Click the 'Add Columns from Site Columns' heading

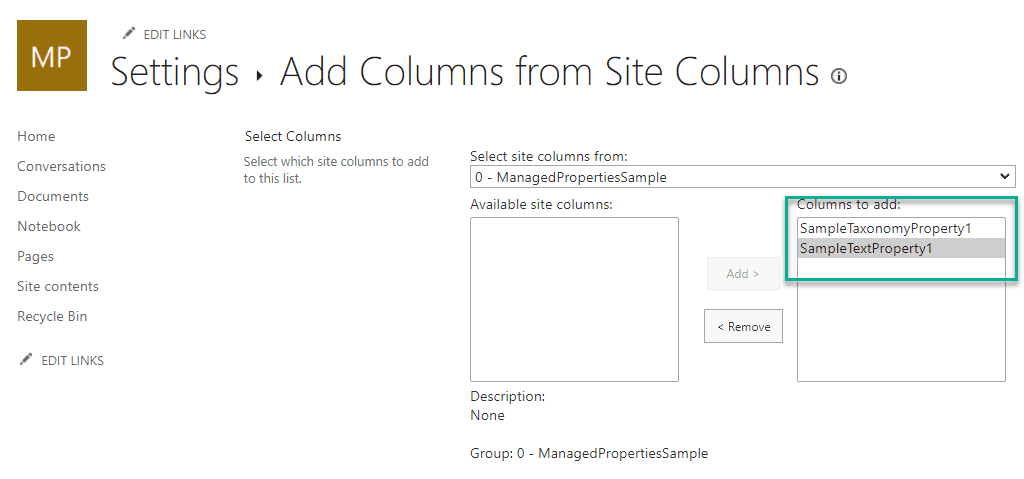point(549,73)
